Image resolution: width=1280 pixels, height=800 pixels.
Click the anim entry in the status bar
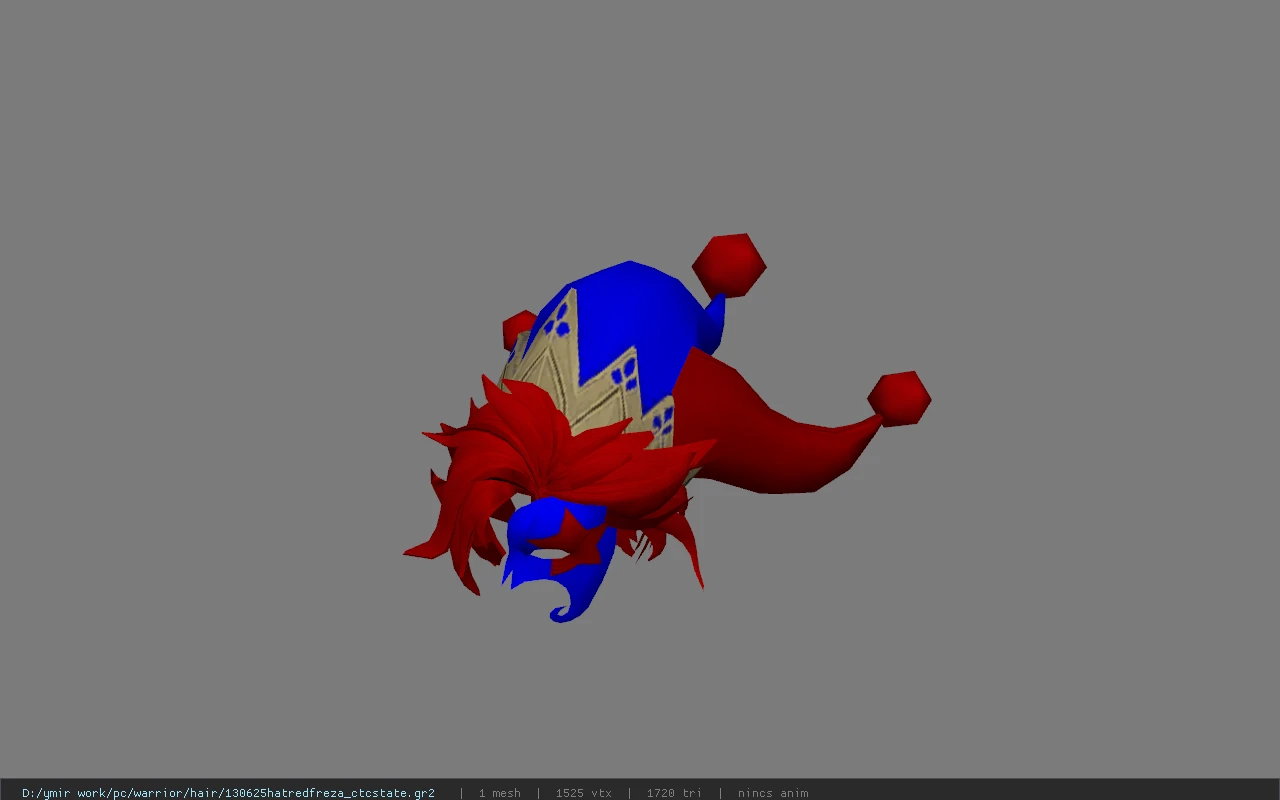point(773,793)
